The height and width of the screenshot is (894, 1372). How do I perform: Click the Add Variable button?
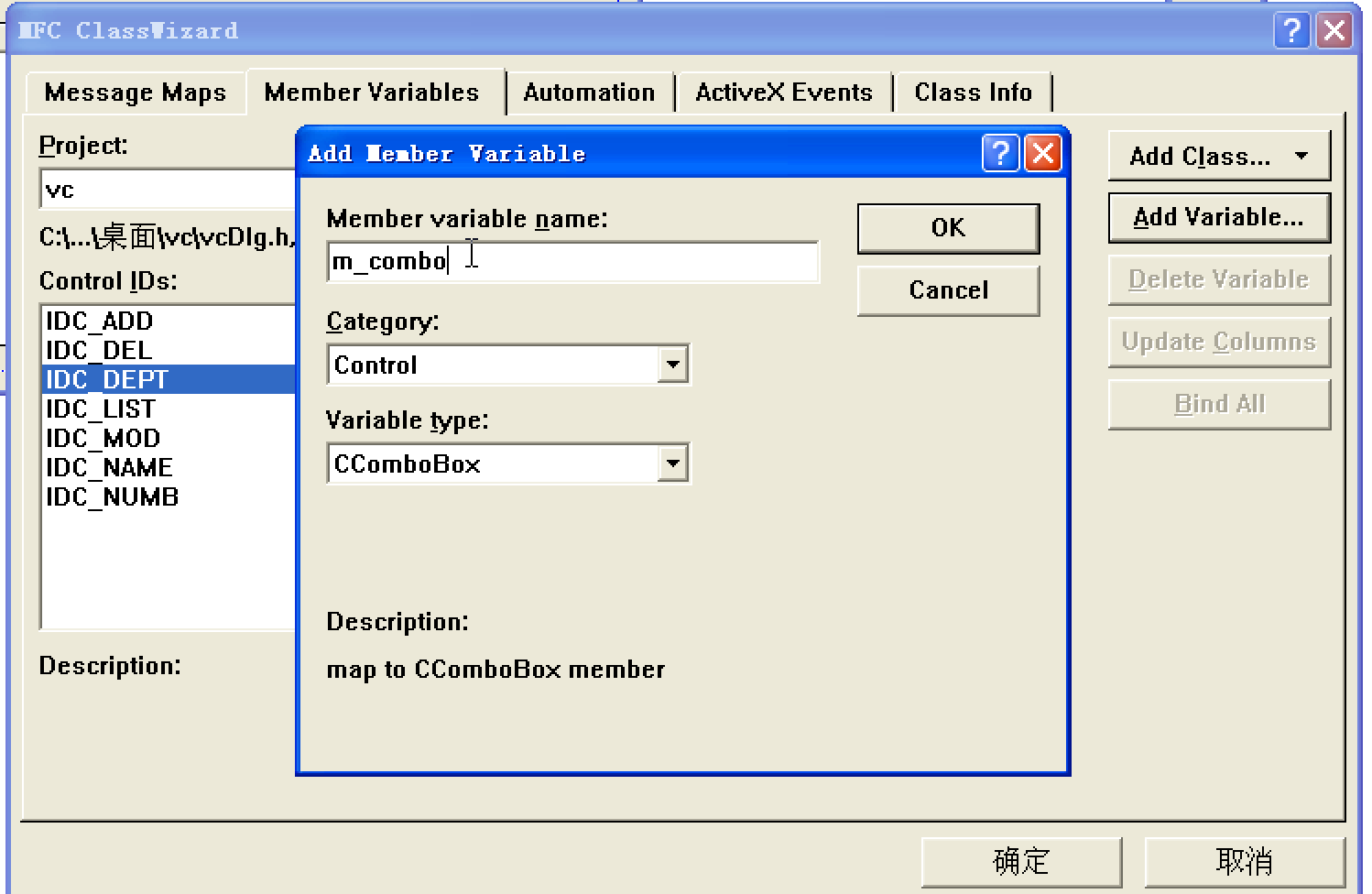pyautogui.click(x=1218, y=217)
